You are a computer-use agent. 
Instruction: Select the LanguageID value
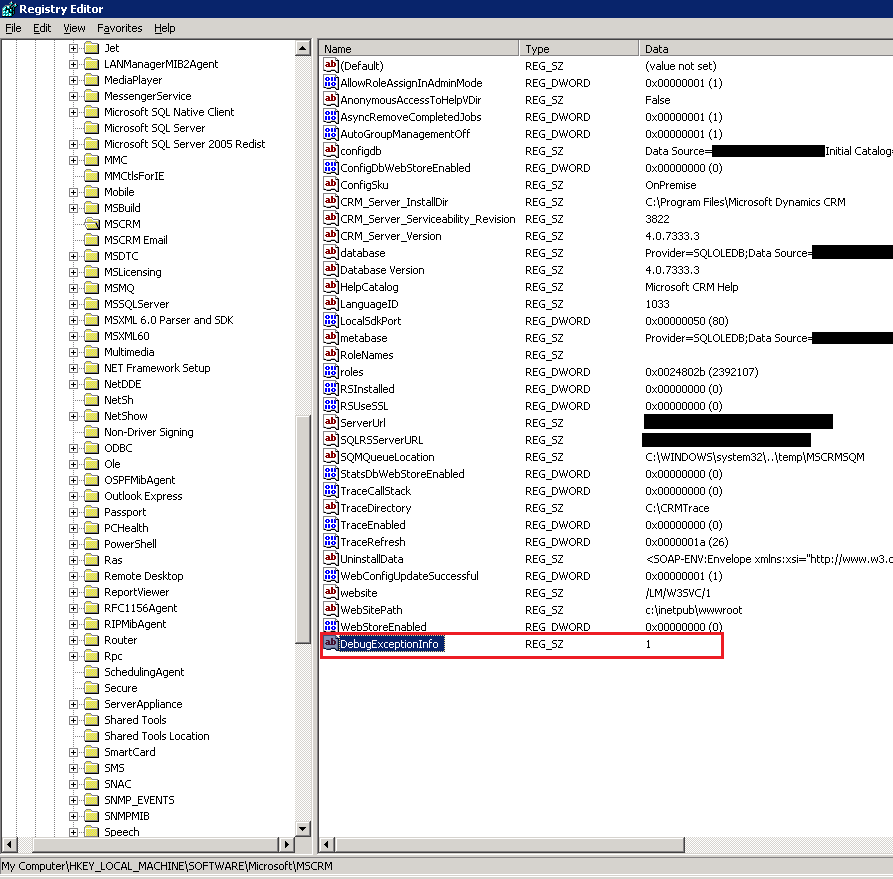pos(369,304)
